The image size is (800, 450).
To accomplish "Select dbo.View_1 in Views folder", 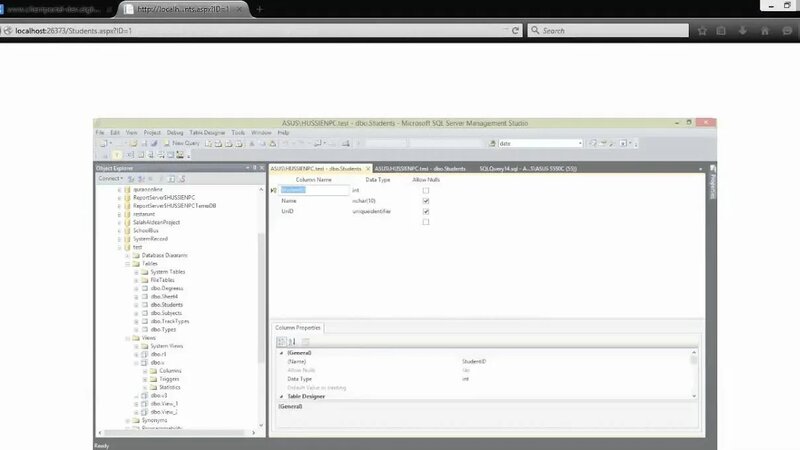I will point(164,404).
